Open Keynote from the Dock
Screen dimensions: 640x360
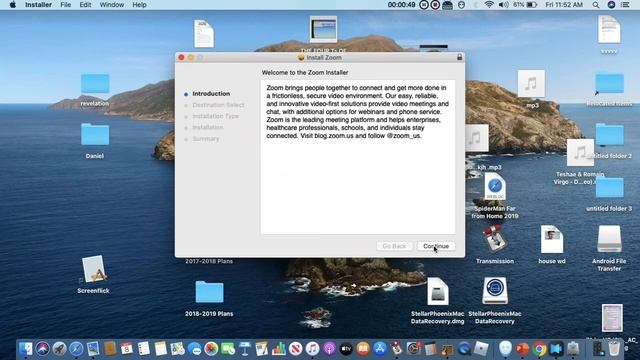pos(245,349)
